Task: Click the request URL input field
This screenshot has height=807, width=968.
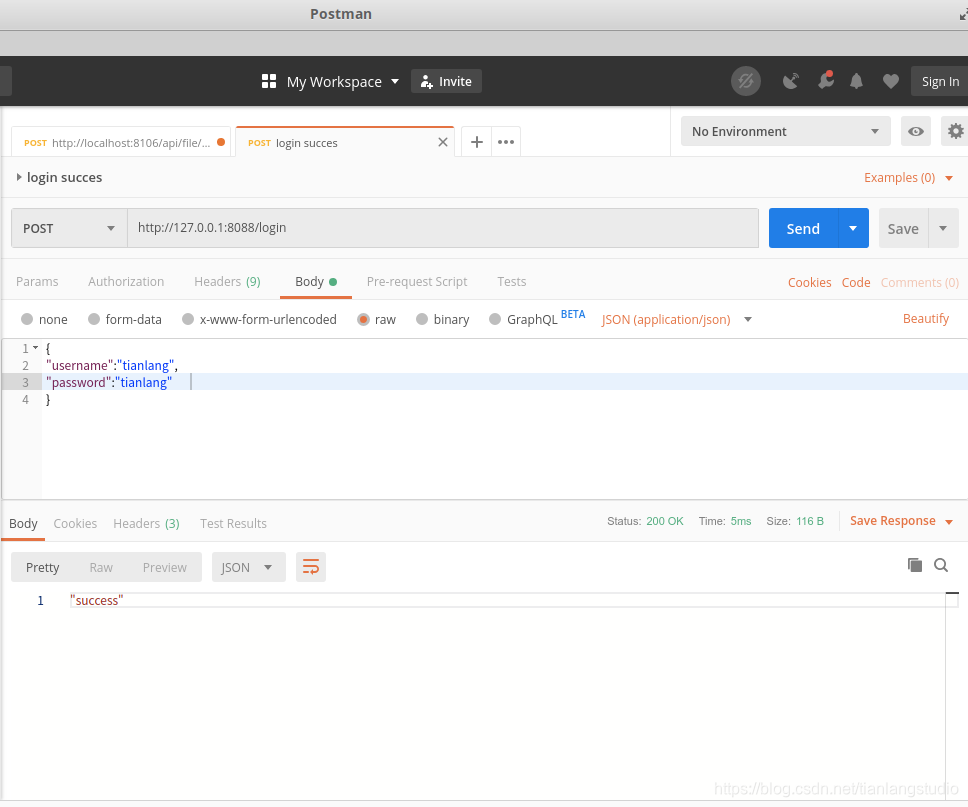Action: (443, 228)
